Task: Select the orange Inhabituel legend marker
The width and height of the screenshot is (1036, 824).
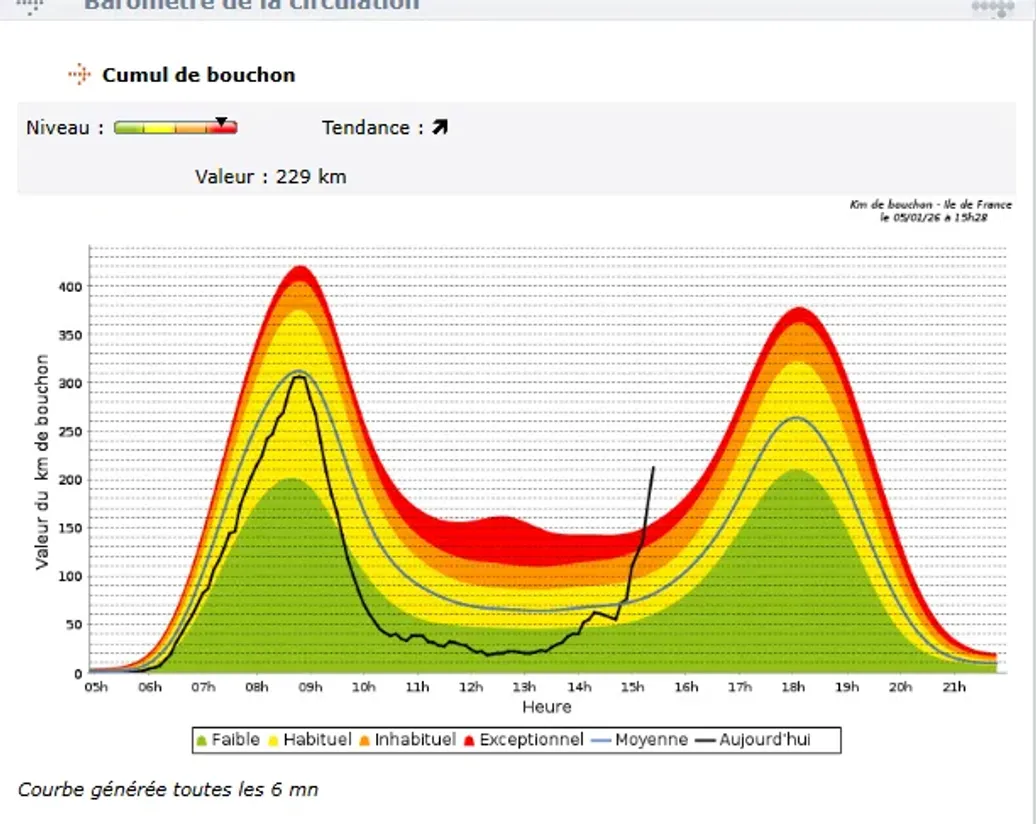Action: (x=365, y=741)
